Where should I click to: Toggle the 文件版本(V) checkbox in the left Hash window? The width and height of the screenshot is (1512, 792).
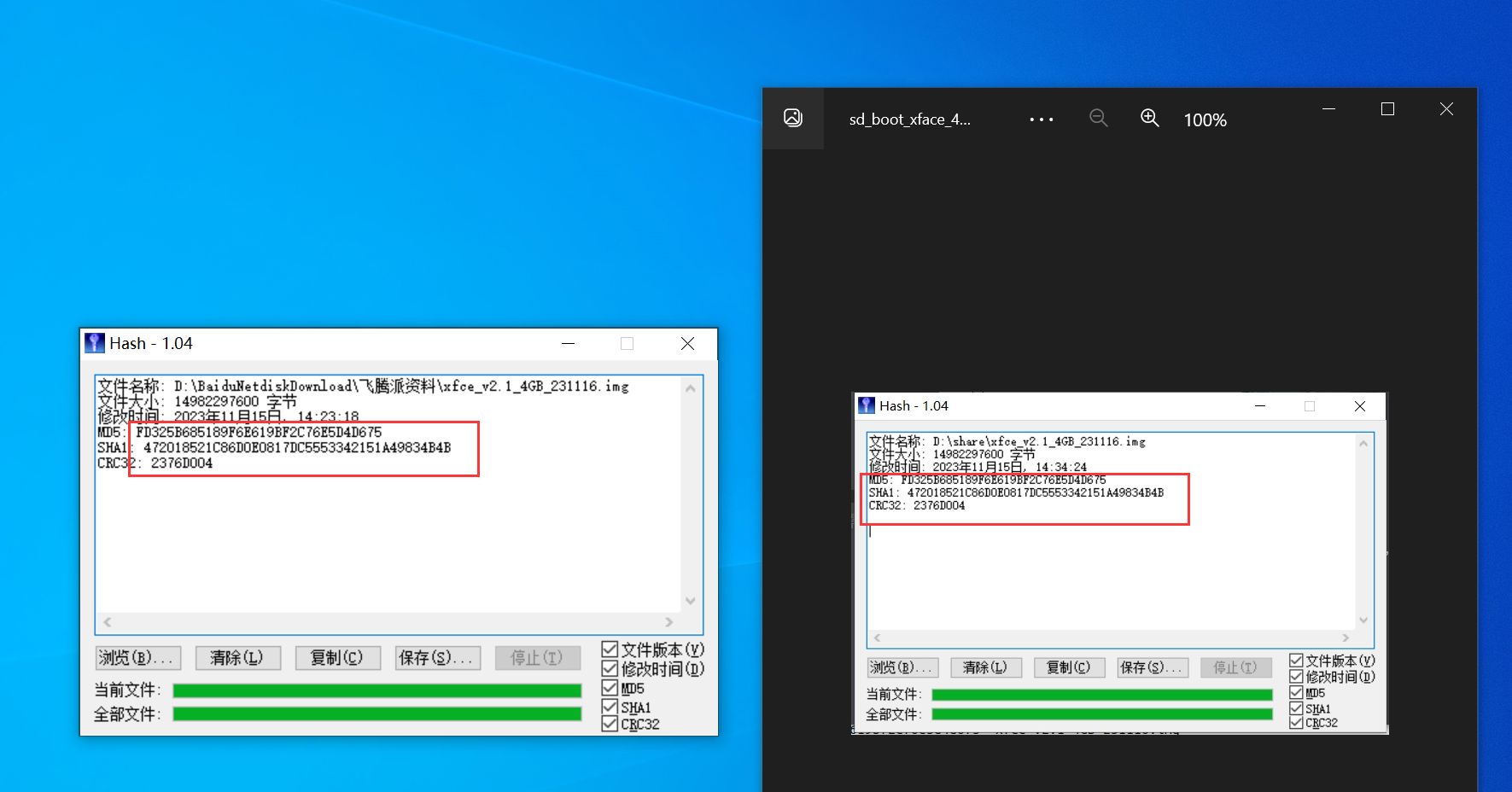(x=610, y=649)
